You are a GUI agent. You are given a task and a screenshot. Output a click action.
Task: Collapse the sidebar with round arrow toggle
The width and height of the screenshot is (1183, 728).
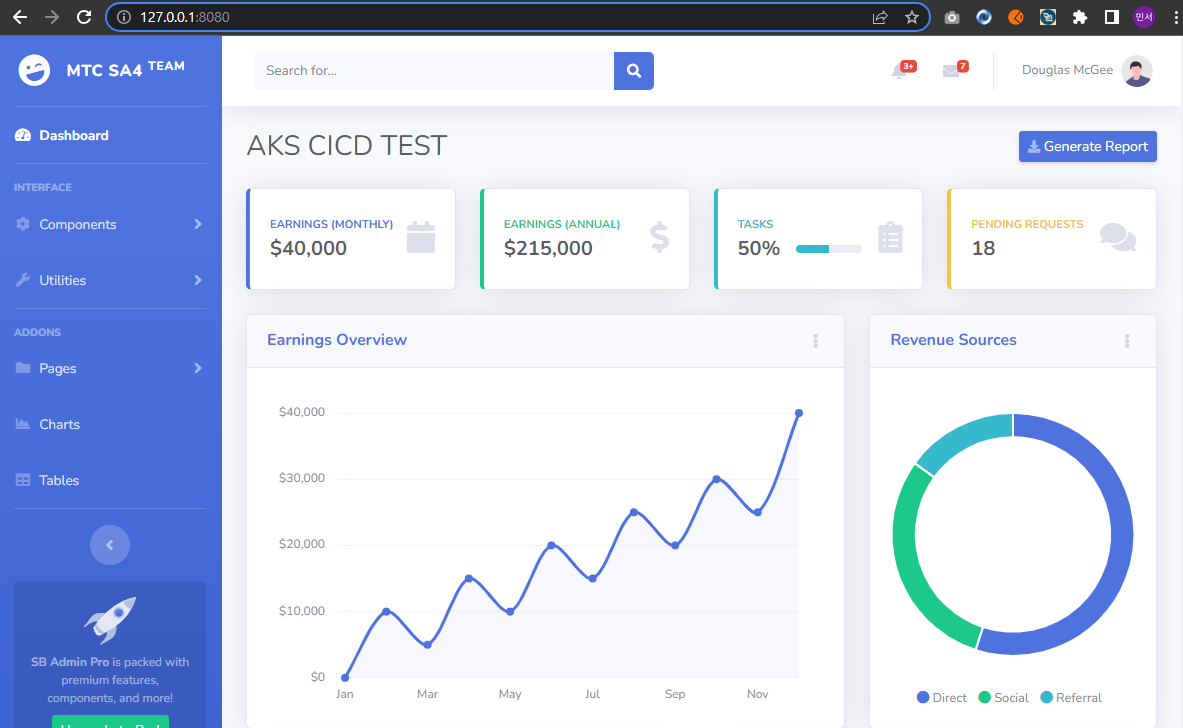tap(110, 545)
